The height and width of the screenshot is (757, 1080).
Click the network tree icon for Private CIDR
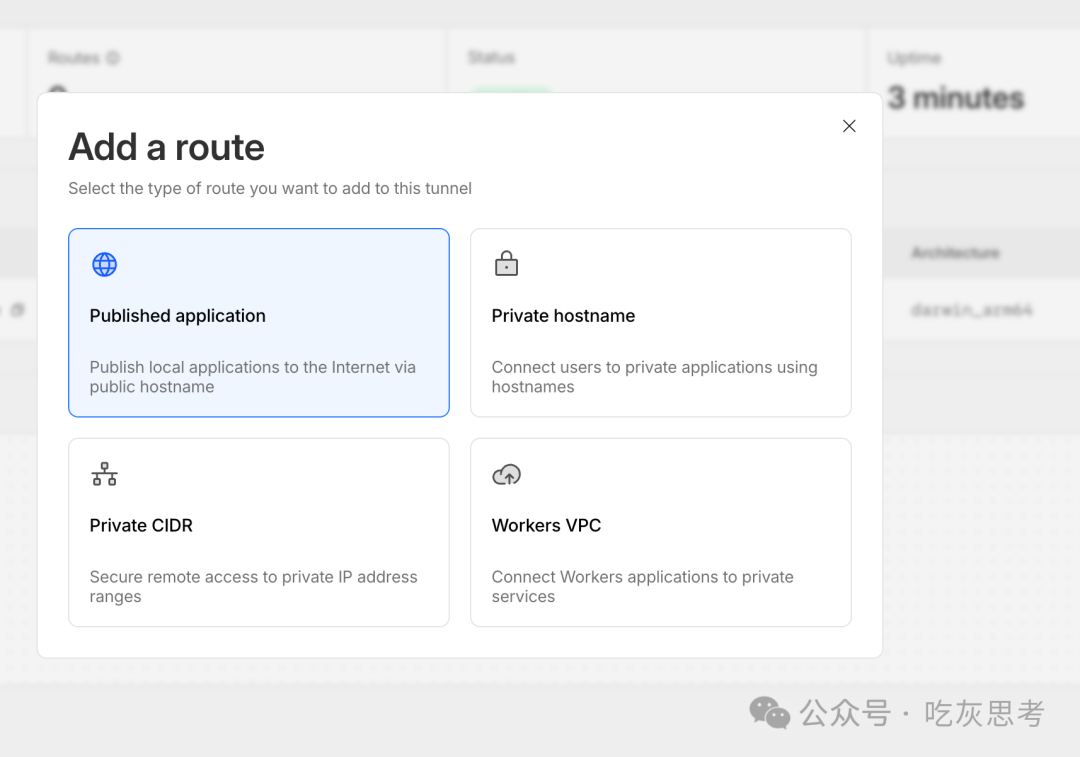105,474
